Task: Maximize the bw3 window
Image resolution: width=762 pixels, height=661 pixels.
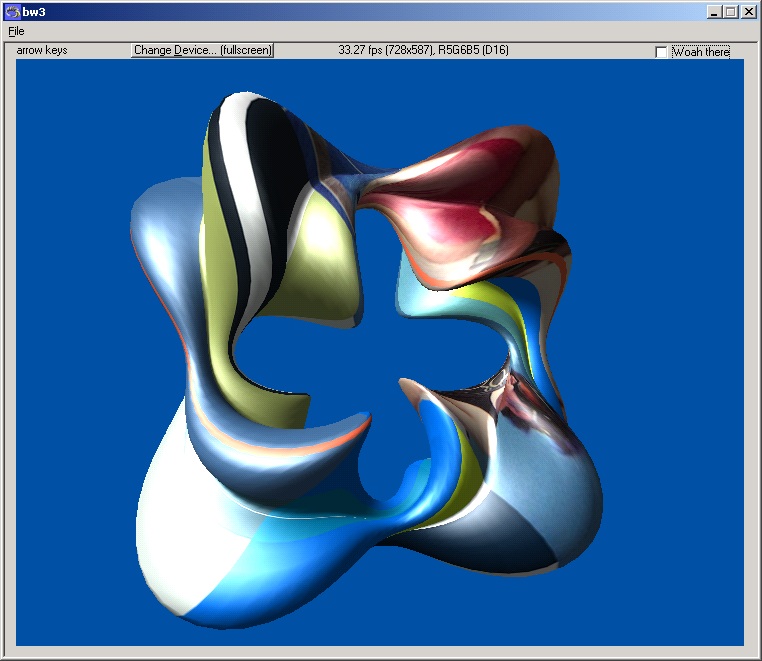Action: (x=731, y=12)
